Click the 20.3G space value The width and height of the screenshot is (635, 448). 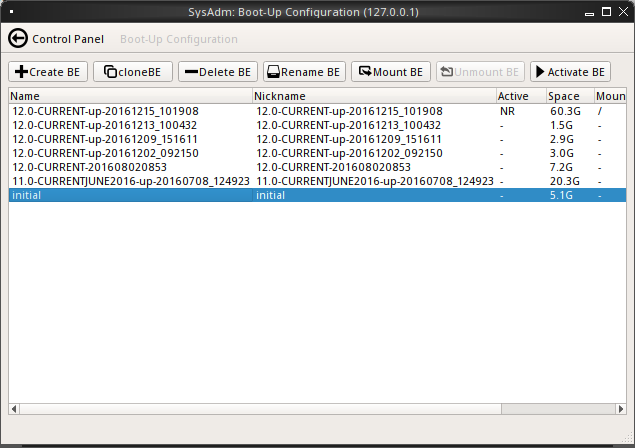pyautogui.click(x=565, y=181)
